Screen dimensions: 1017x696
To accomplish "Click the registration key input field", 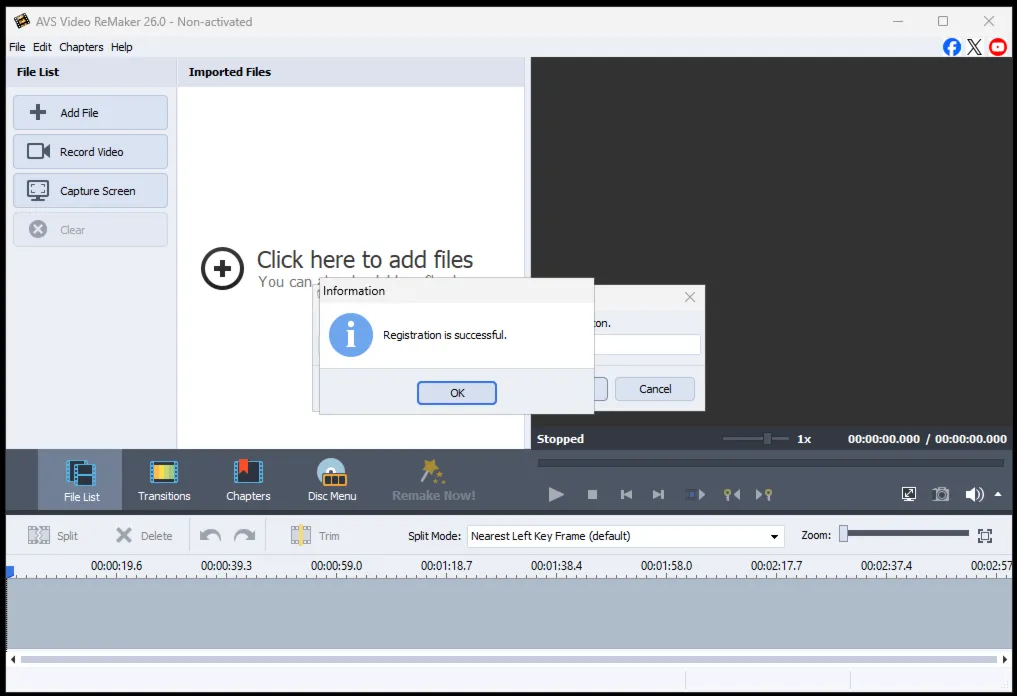I will click(x=647, y=344).
